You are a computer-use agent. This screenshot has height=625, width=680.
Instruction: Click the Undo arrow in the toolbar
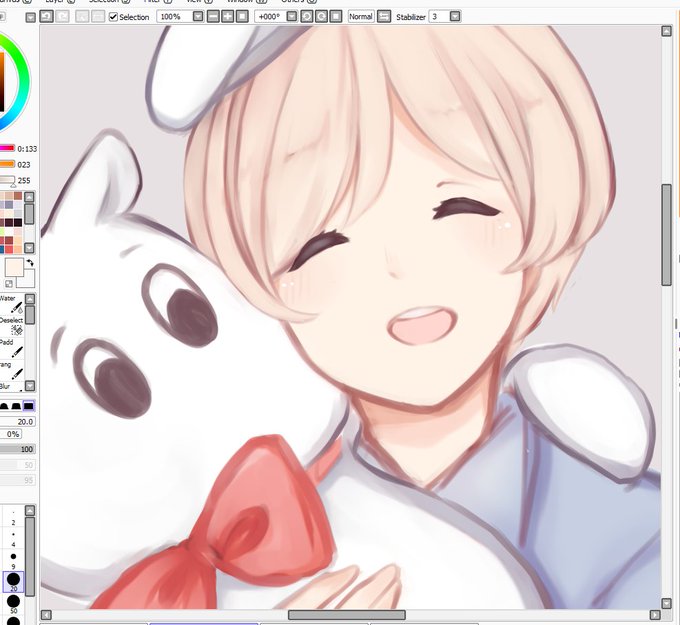coord(46,16)
